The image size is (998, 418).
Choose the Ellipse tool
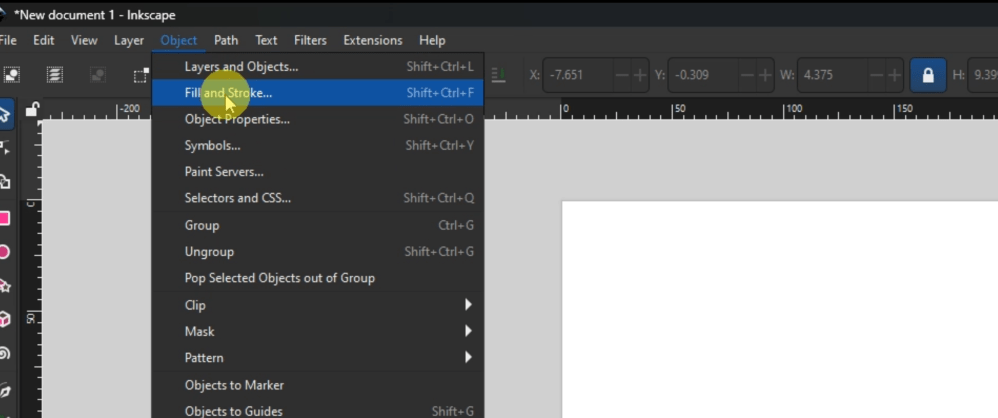pyautogui.click(x=5, y=252)
